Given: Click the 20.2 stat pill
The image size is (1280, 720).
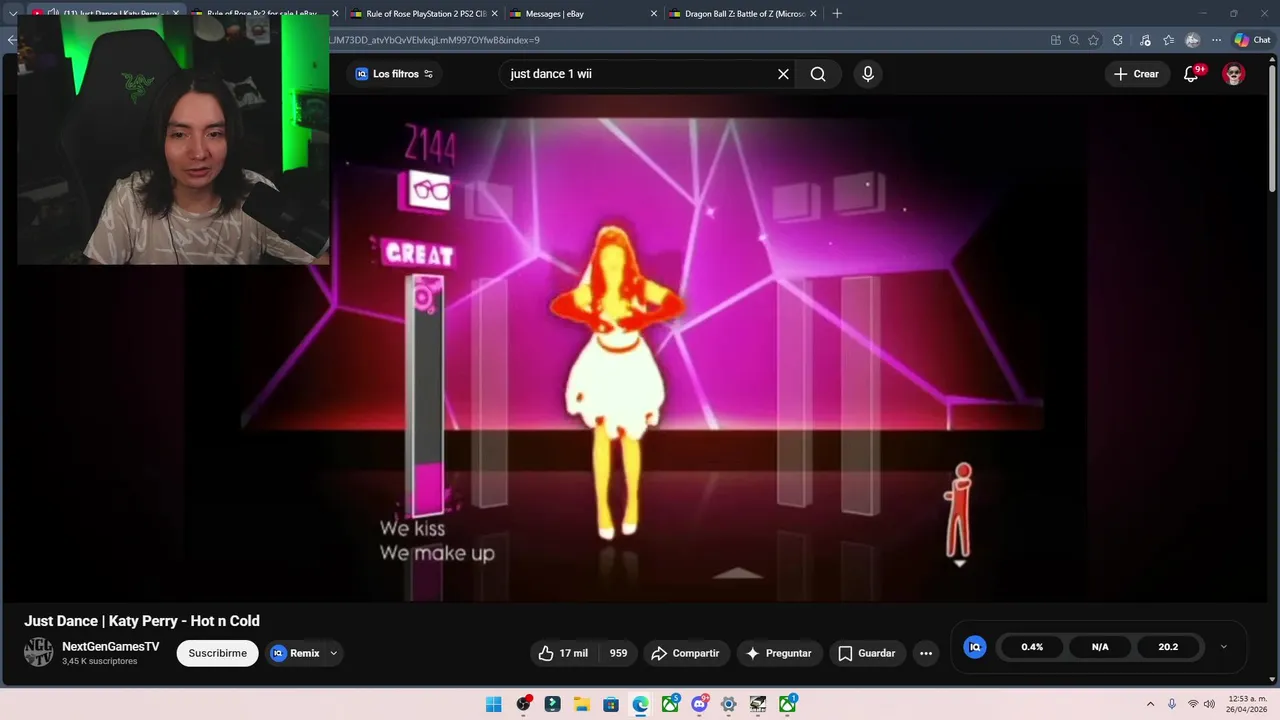Looking at the screenshot, I should (1168, 647).
